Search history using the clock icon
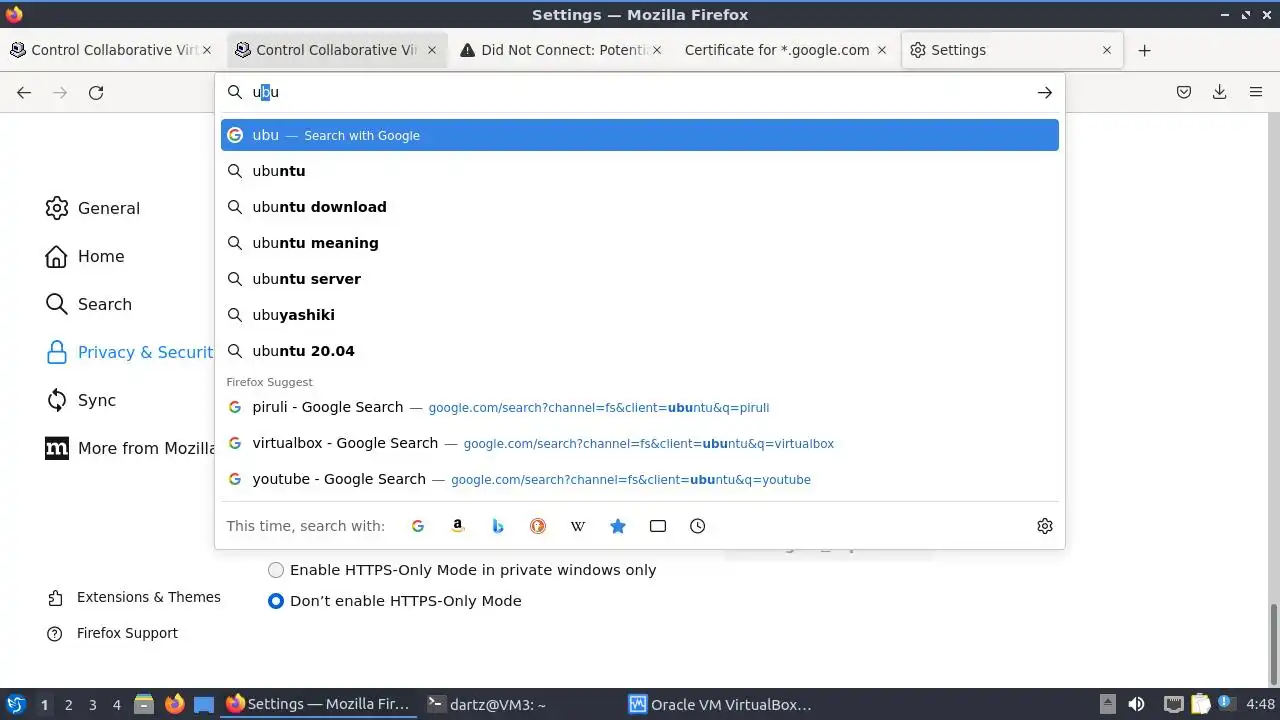This screenshot has width=1280, height=720. click(698, 526)
